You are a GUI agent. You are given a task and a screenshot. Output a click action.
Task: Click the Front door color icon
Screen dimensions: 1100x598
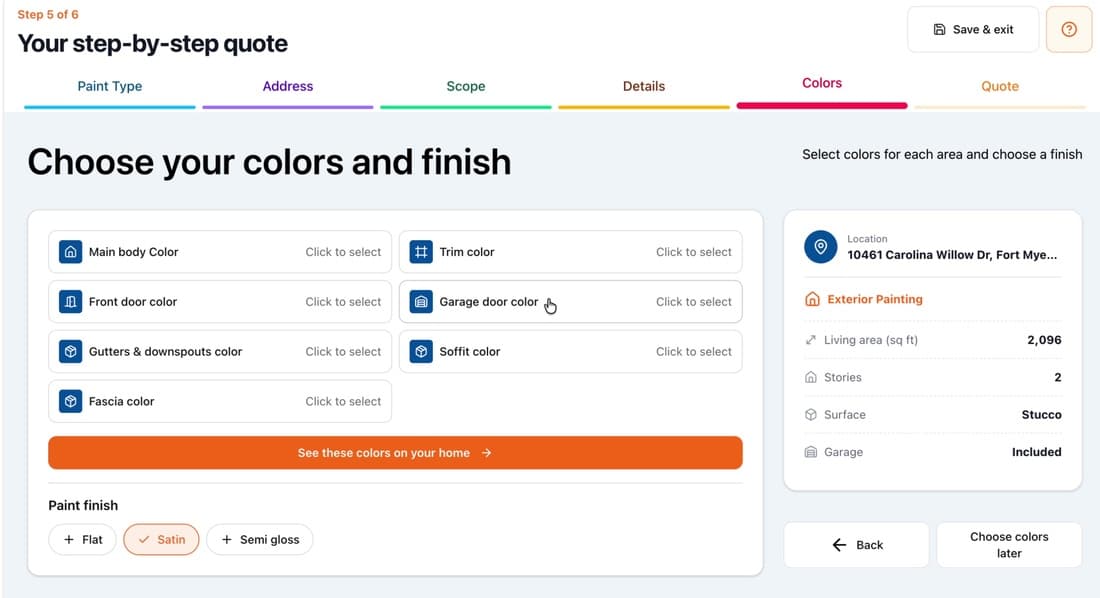pyautogui.click(x=70, y=302)
